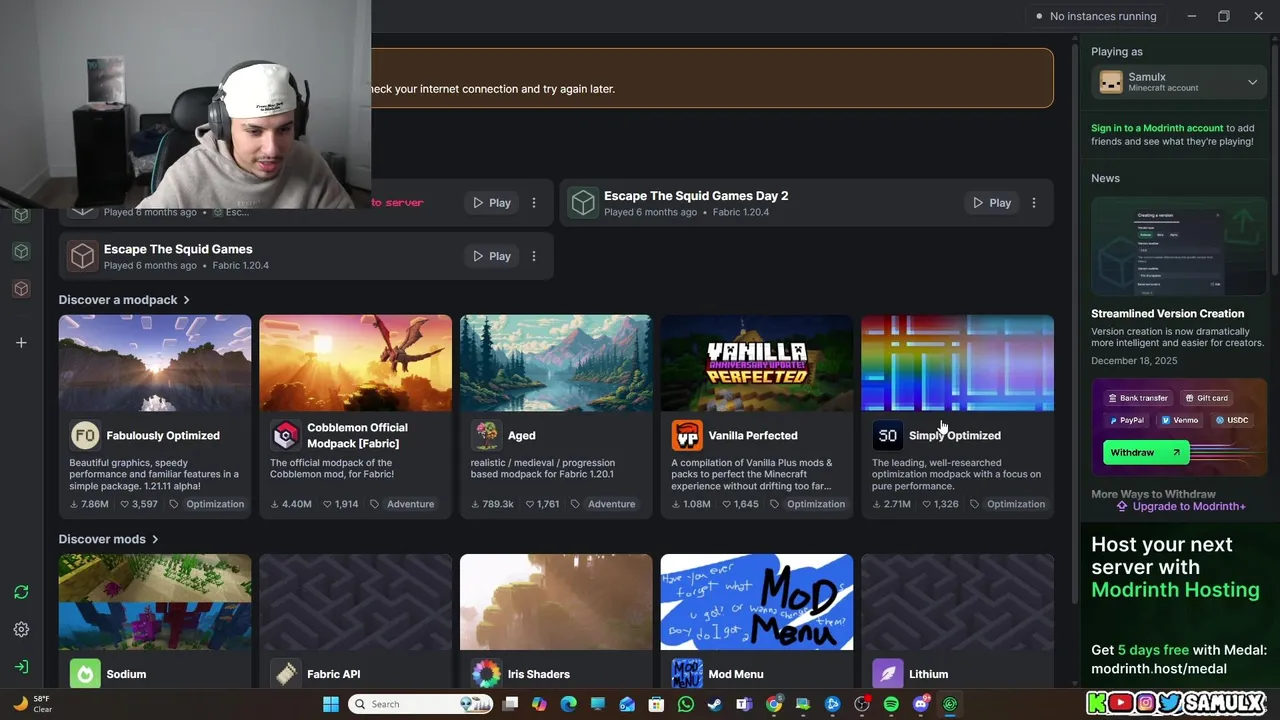Play Escape The Squid Games Day 2
Screen dimensions: 1280x720
pyautogui.click(x=991, y=203)
